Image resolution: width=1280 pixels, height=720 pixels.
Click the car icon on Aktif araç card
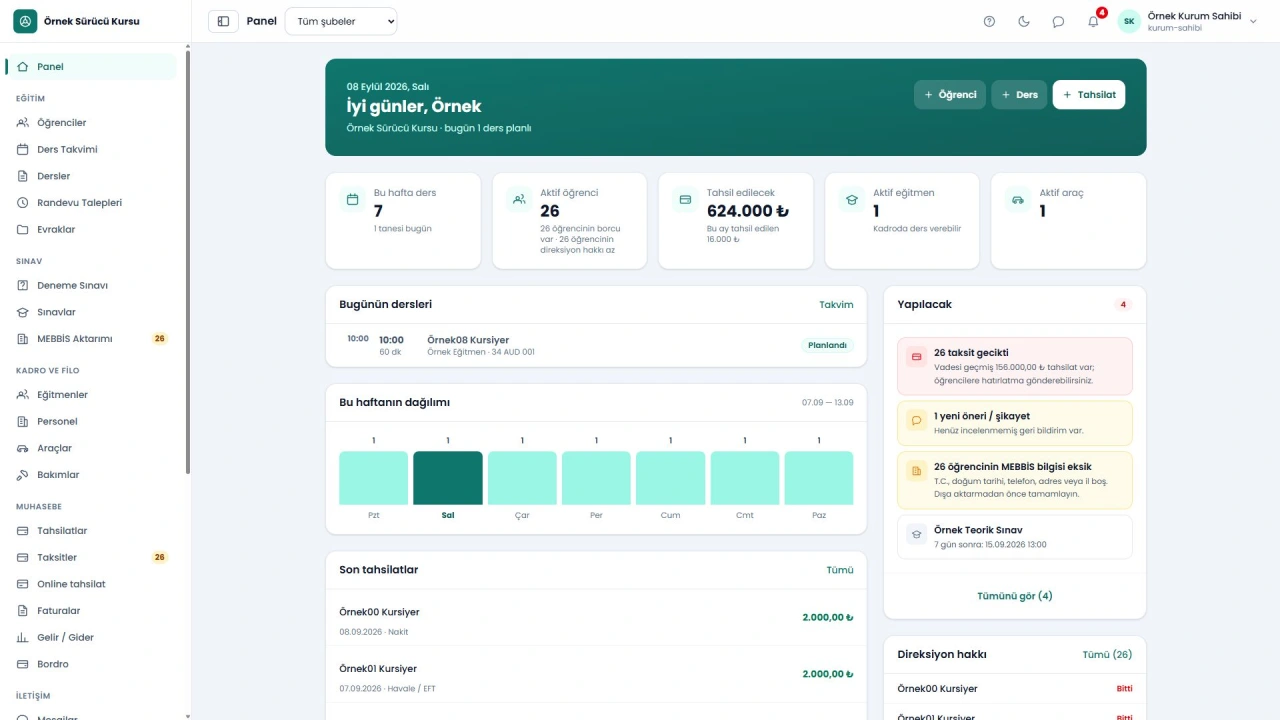tap(1018, 200)
